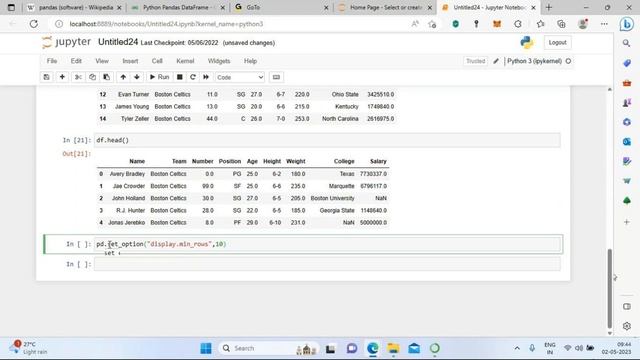Screen dimensions: 640x360
Task: Close the Untitled24 Jupyter Notebook tab
Action: [x=533, y=7]
